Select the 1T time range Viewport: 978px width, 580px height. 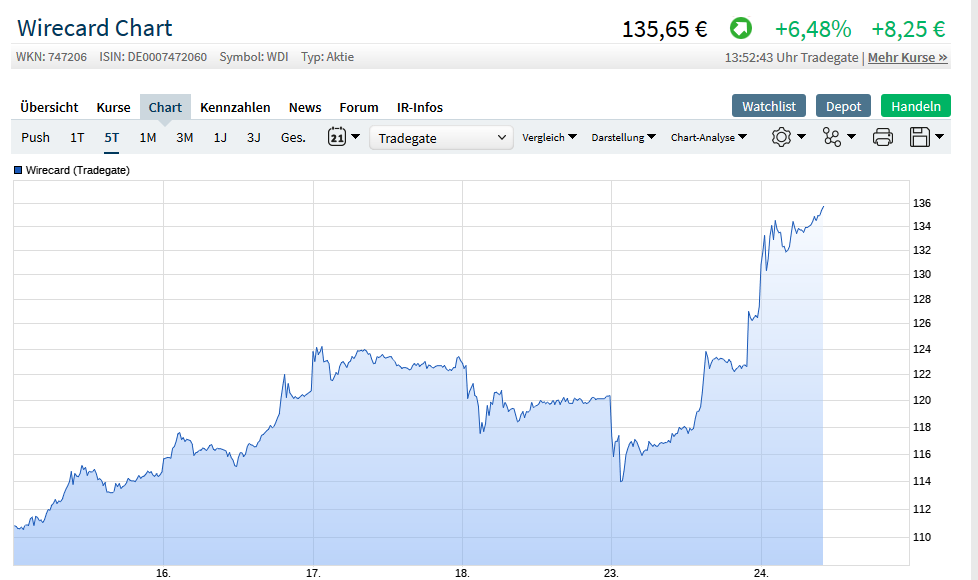pyautogui.click(x=77, y=137)
